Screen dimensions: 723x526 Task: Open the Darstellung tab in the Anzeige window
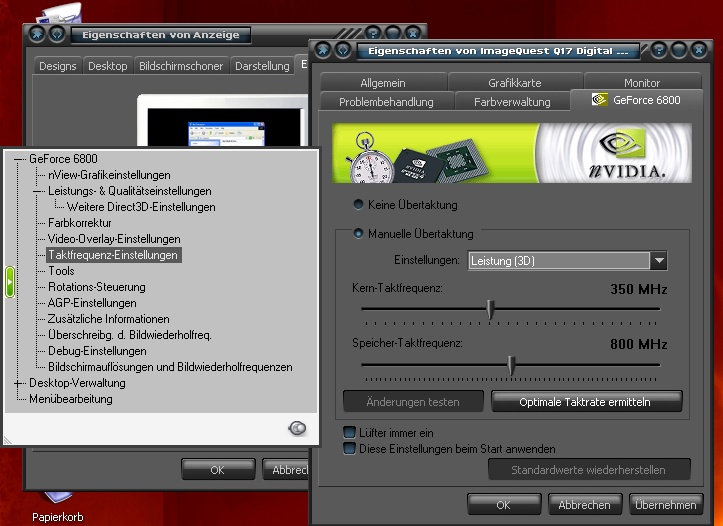[x=262, y=66]
